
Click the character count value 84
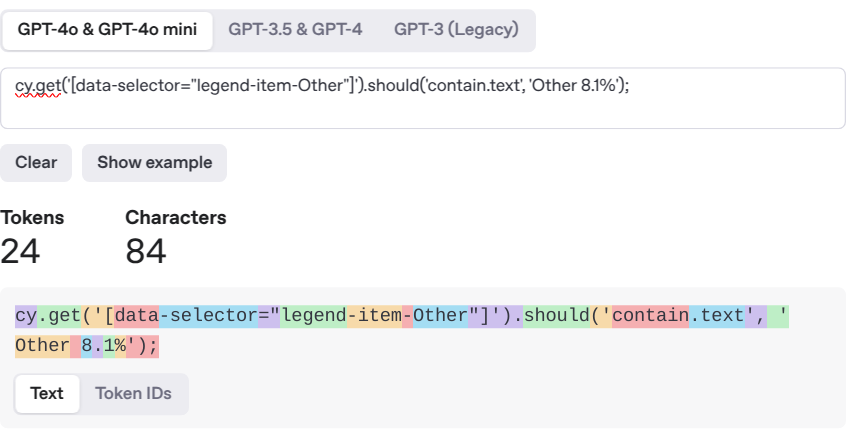[146, 251]
